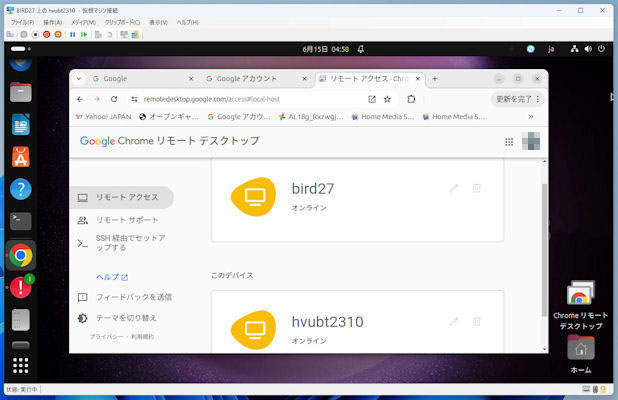This screenshot has width=618, height=400.
Task: Click フィードバックを送信
Action: coord(125,297)
